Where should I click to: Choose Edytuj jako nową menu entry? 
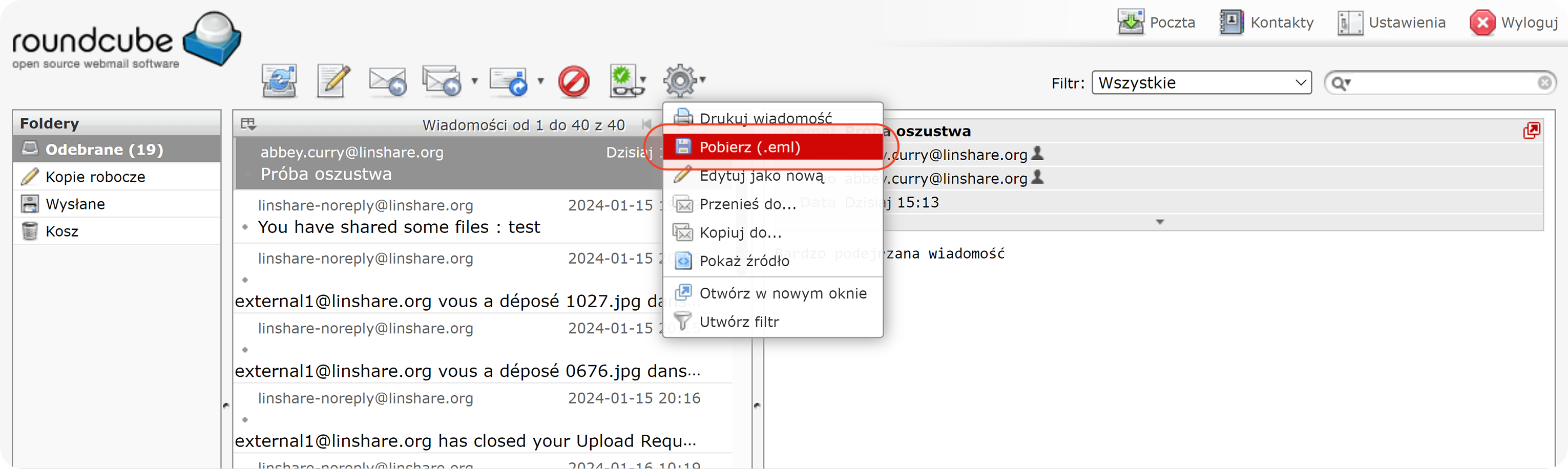772,175
